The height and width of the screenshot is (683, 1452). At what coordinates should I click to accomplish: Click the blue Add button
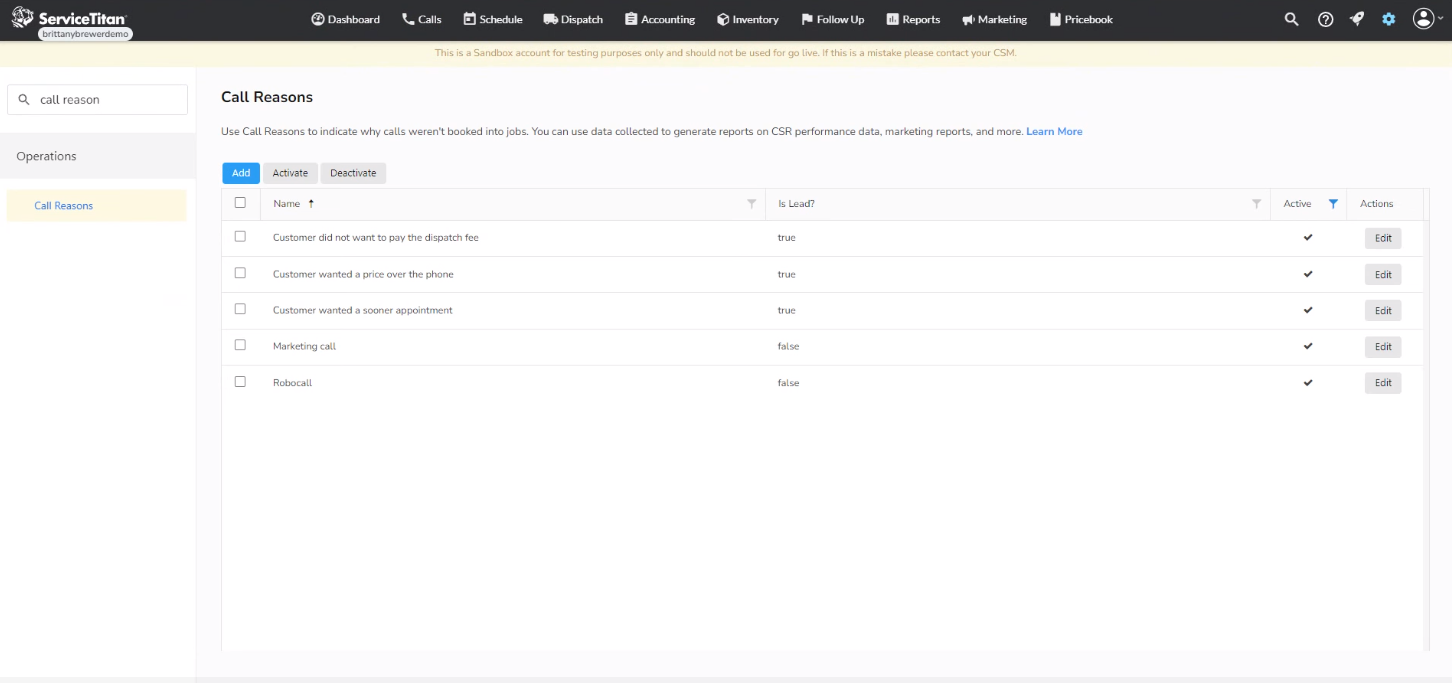(240, 172)
